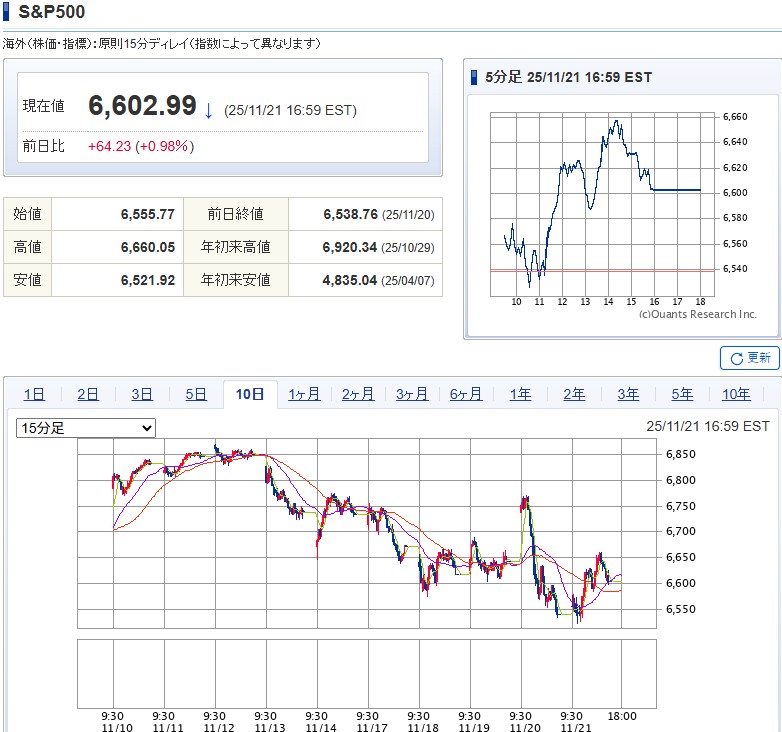
Task: Open the 3ヶ月 chart tab
Action: (412, 394)
